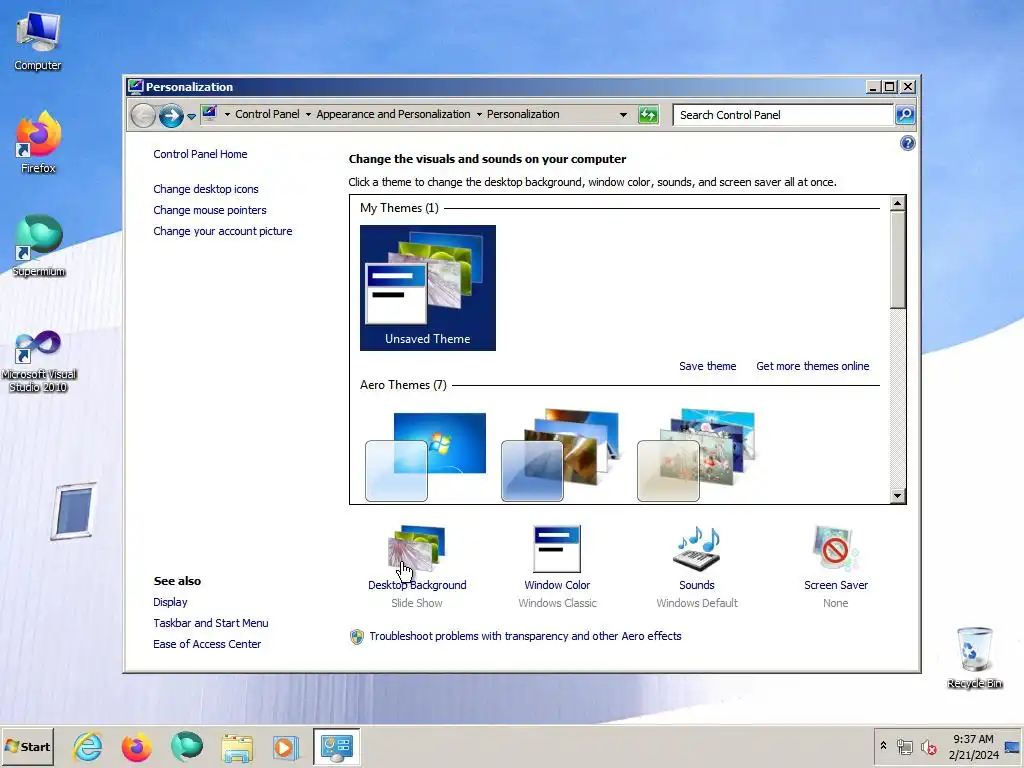Open the Desktop Background icon
Image resolution: width=1024 pixels, height=768 pixels.
pos(417,549)
